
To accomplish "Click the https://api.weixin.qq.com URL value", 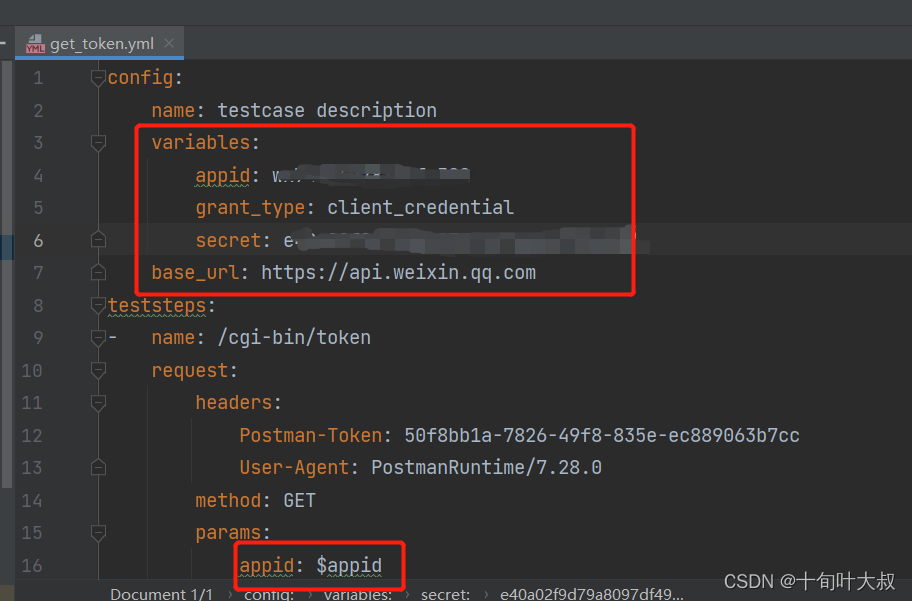I will [398, 273].
